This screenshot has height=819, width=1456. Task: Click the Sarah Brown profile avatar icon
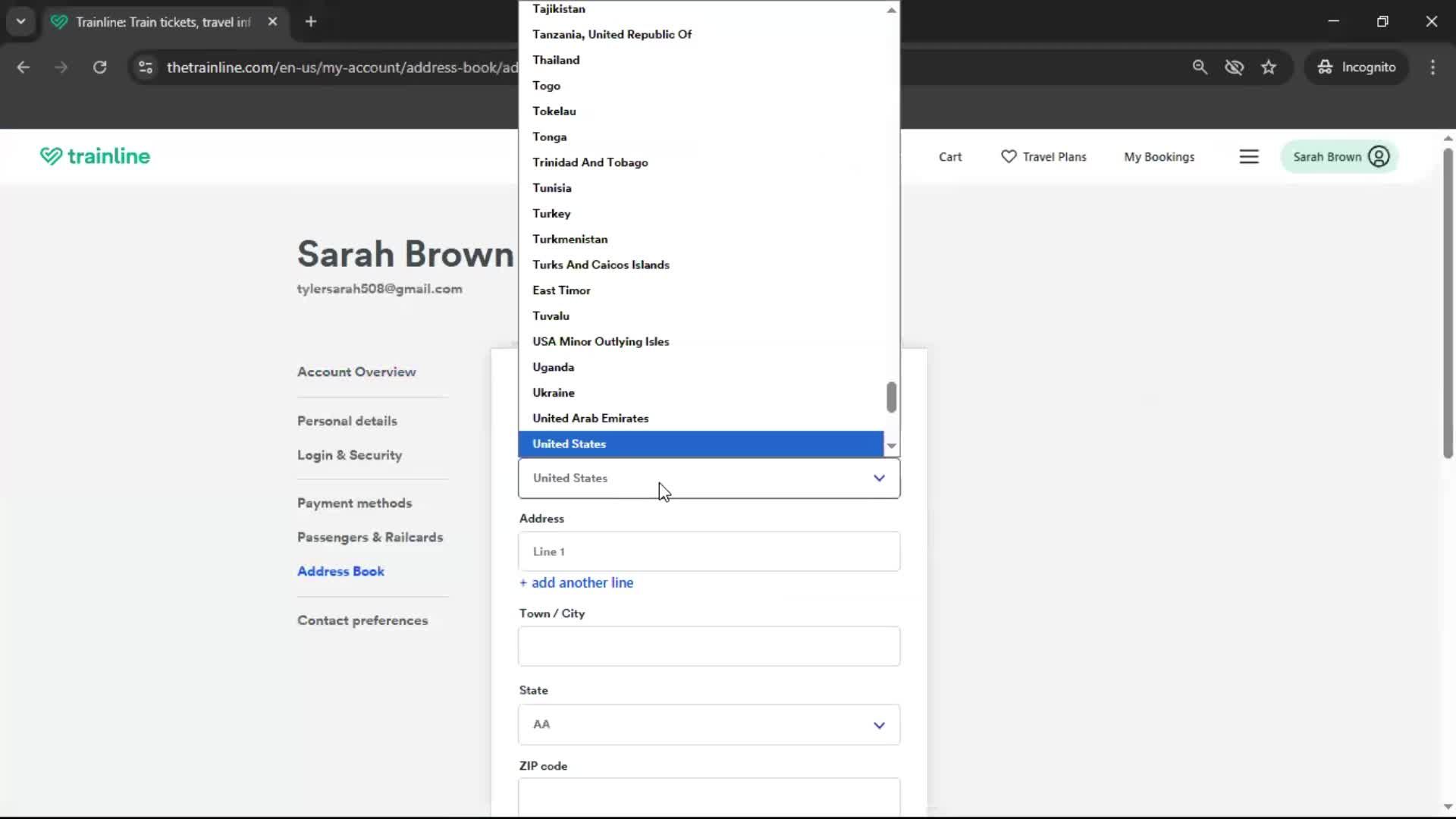[x=1378, y=156]
